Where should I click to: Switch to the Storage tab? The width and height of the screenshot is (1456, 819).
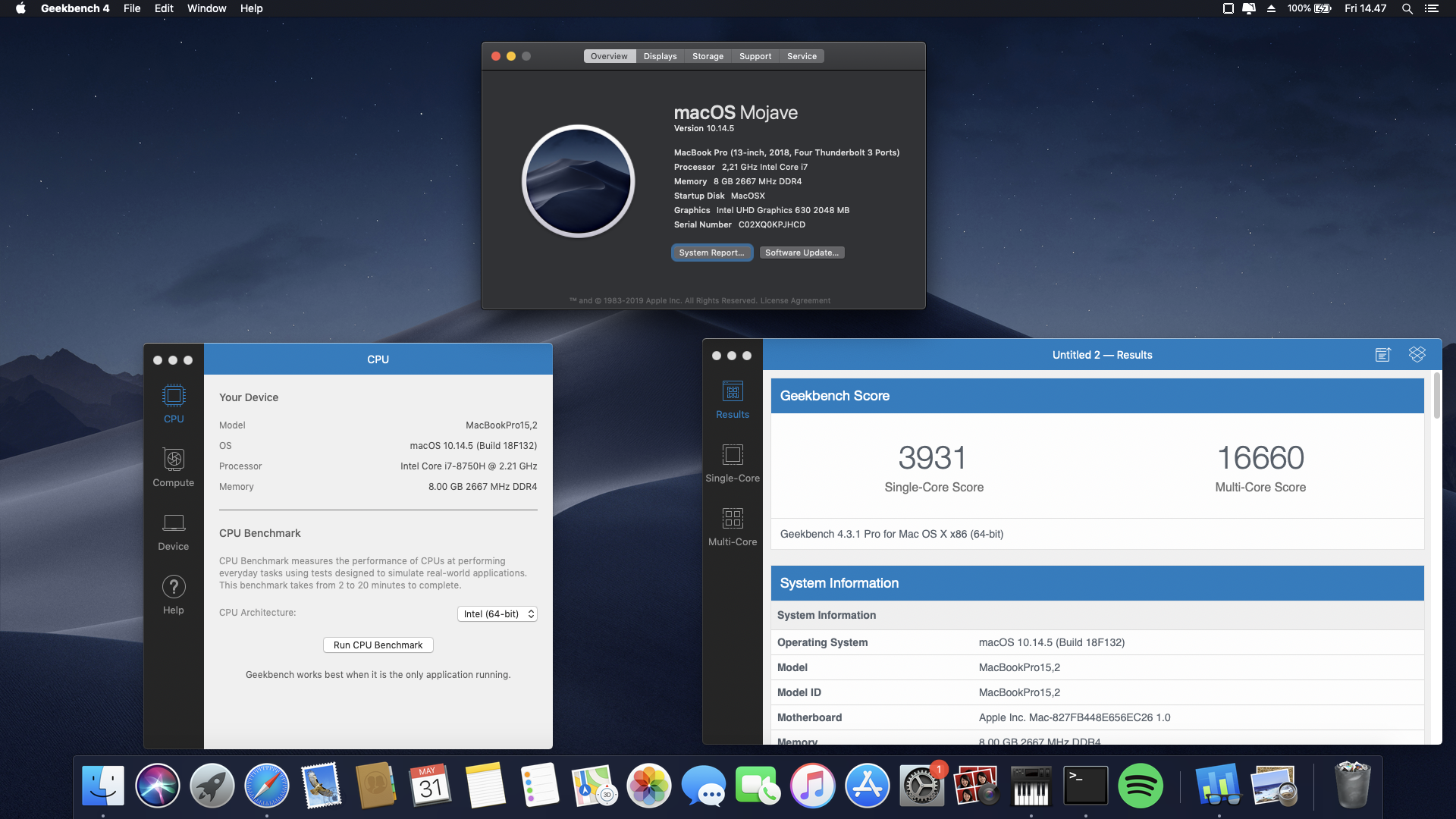pos(708,56)
